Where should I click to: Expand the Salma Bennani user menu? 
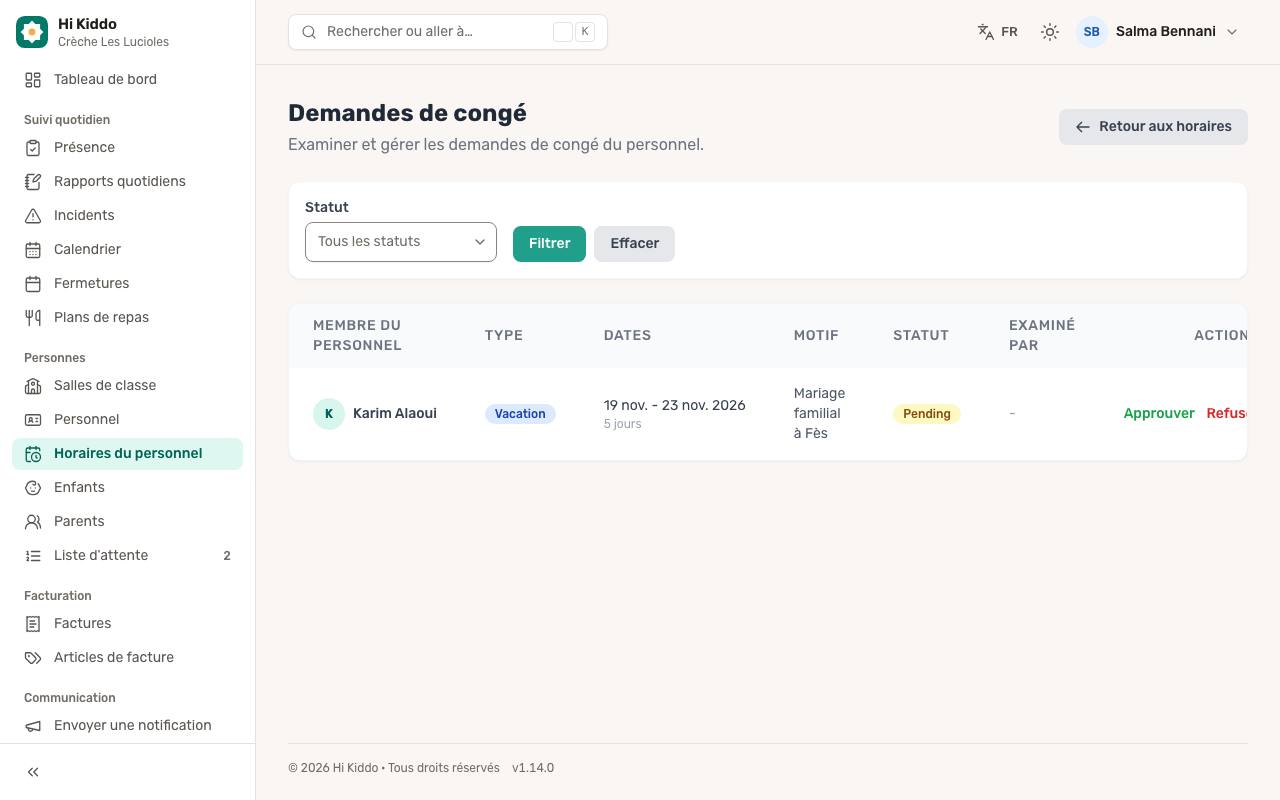tap(1158, 32)
